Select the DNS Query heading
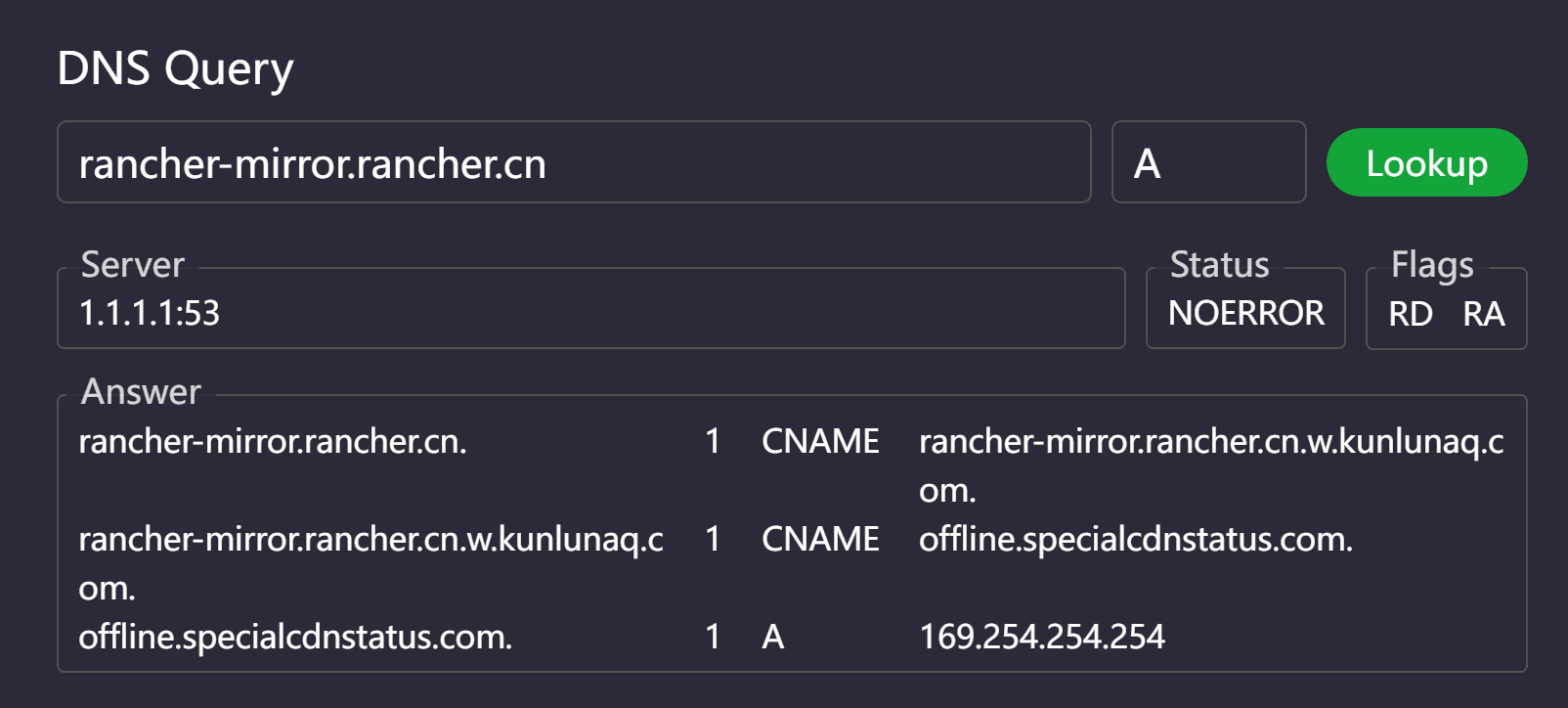 [x=175, y=68]
